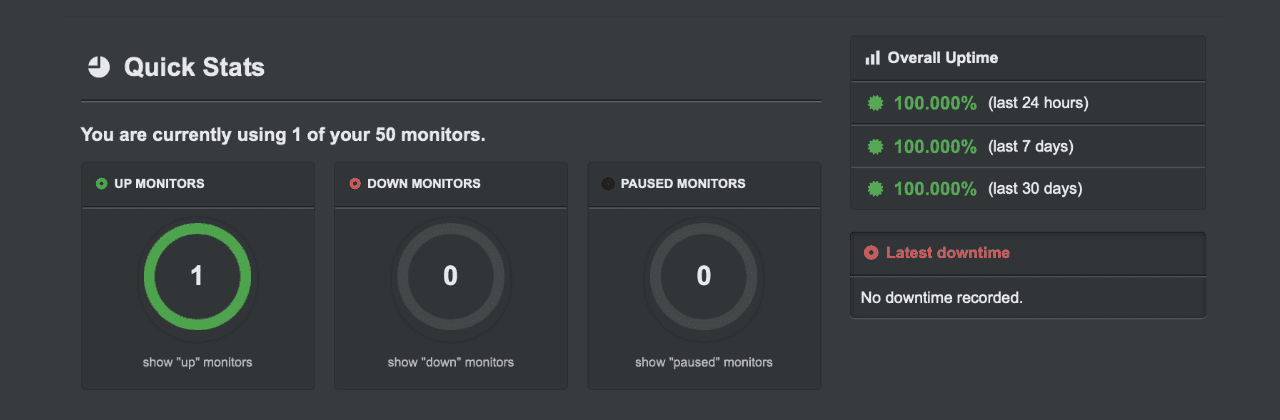Viewport: 1280px width, 420px height.
Task: Click the 100.000% last 30 days value
Action: pyautogui.click(x=935, y=188)
